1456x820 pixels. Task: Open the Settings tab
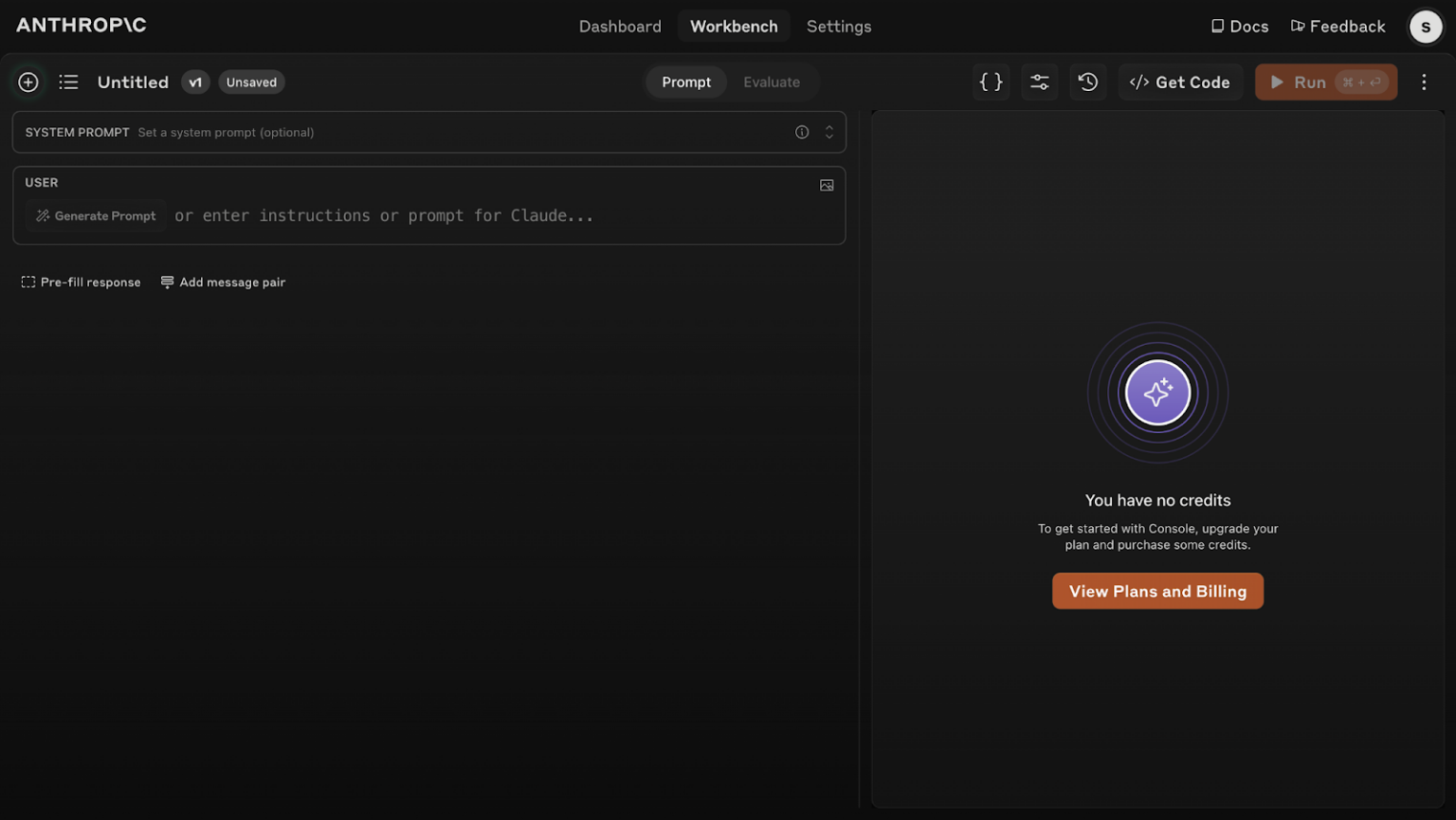click(838, 27)
